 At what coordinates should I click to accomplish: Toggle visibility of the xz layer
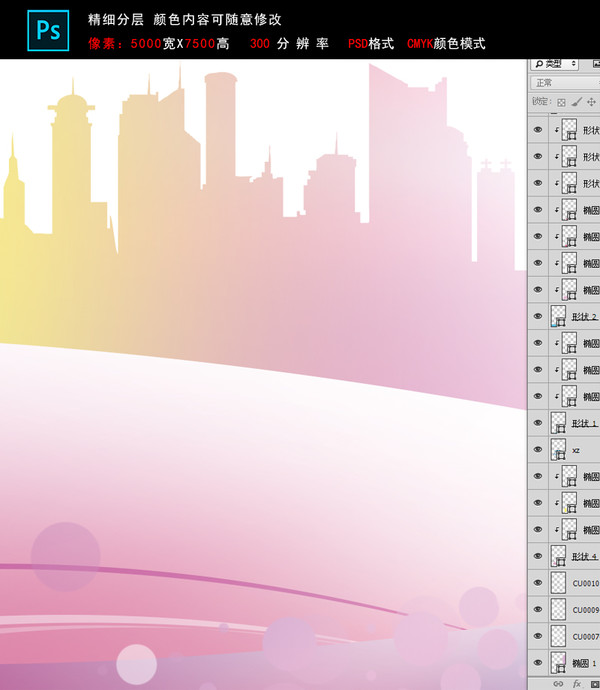(x=537, y=449)
